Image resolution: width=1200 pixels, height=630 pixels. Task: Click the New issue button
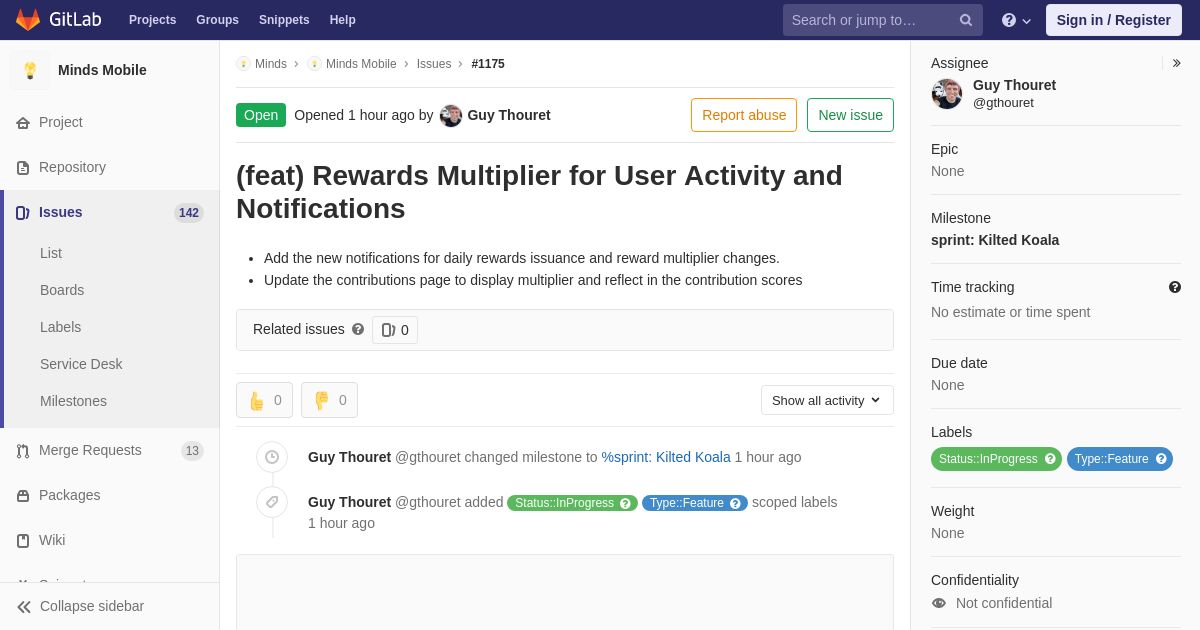click(850, 115)
